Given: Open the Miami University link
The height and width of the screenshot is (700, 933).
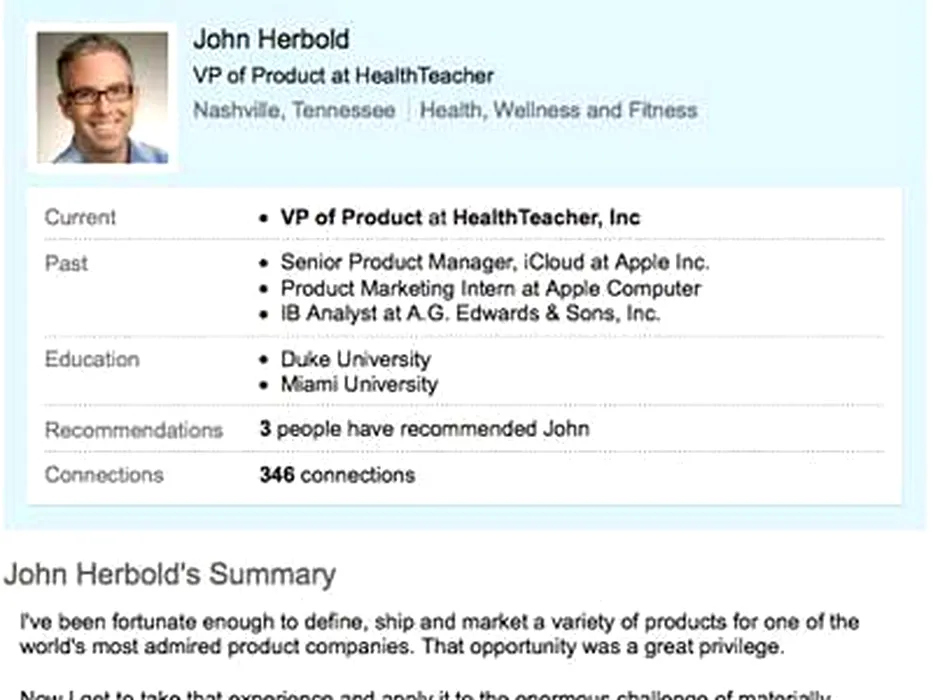Looking at the screenshot, I should (359, 384).
